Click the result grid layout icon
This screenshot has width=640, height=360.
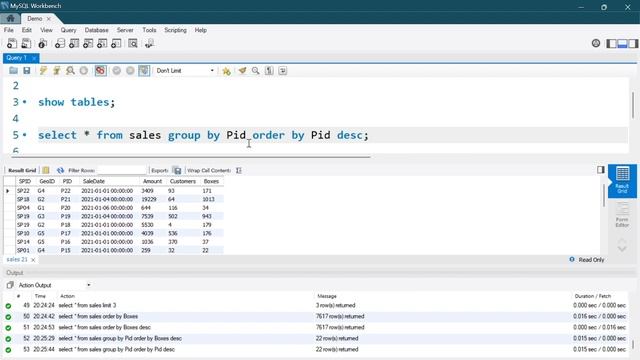[46, 170]
